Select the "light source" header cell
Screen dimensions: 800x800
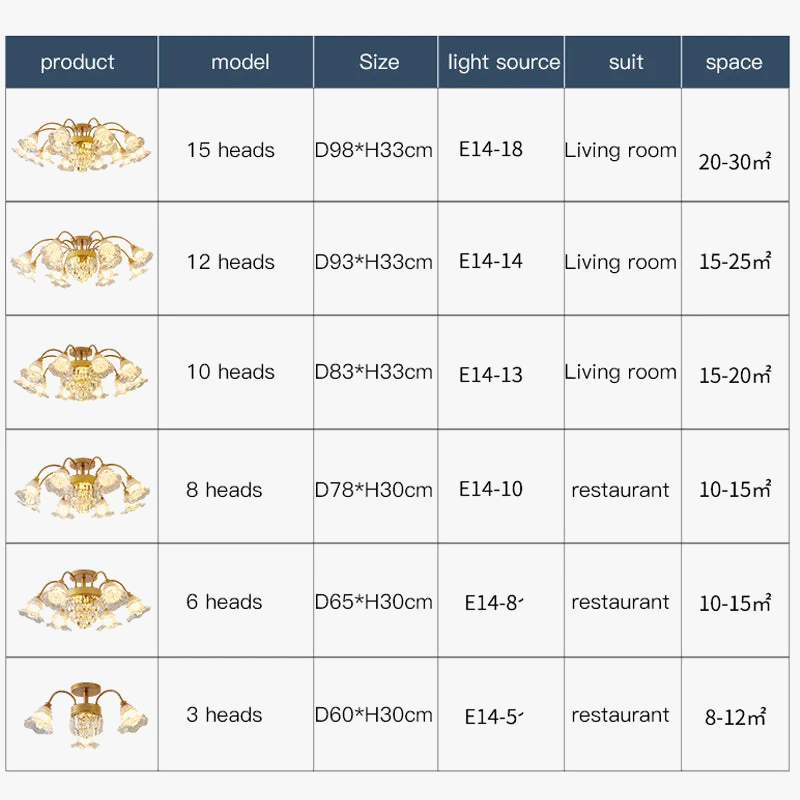click(x=503, y=62)
